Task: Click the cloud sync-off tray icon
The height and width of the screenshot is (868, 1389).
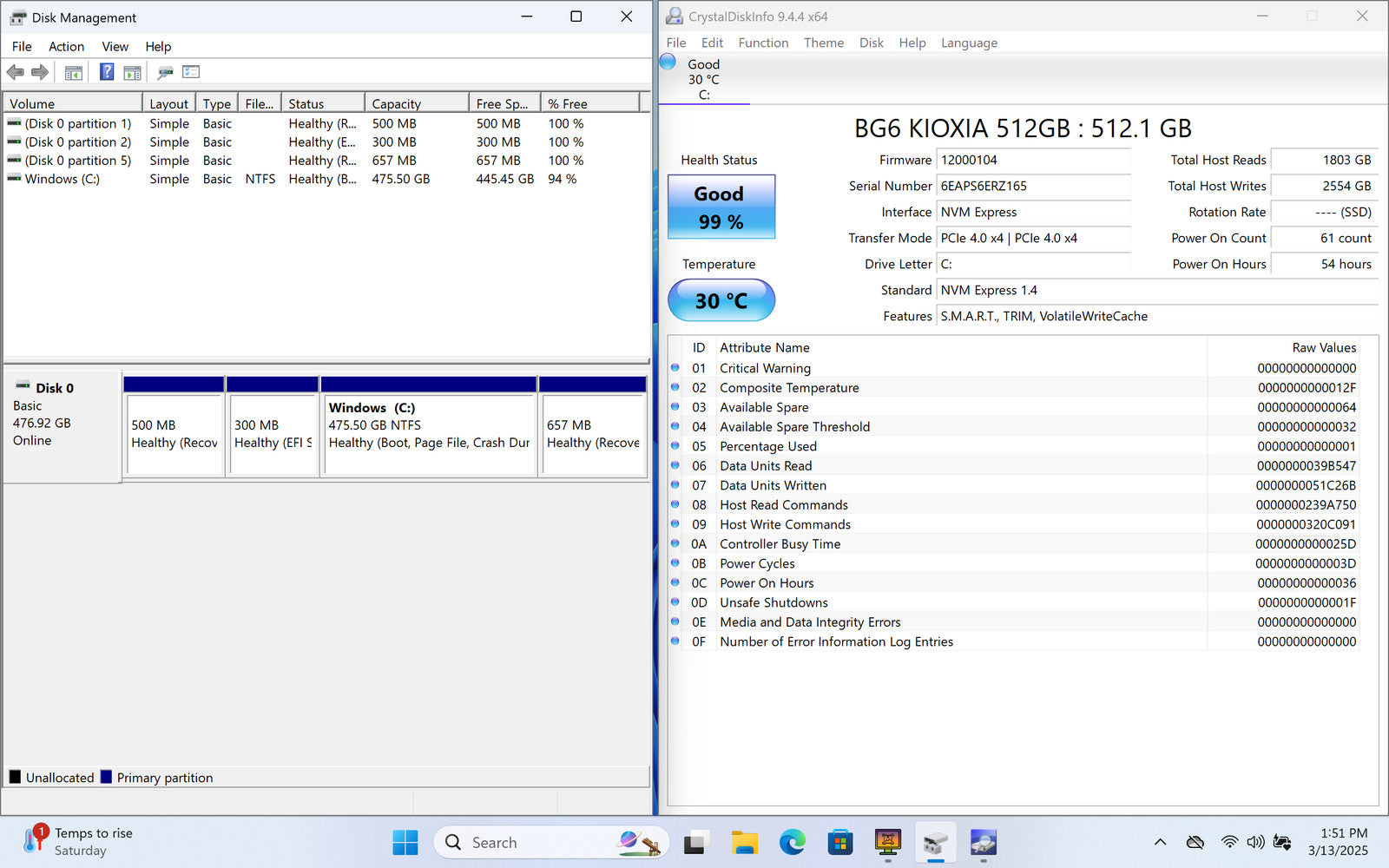Action: (x=1195, y=842)
